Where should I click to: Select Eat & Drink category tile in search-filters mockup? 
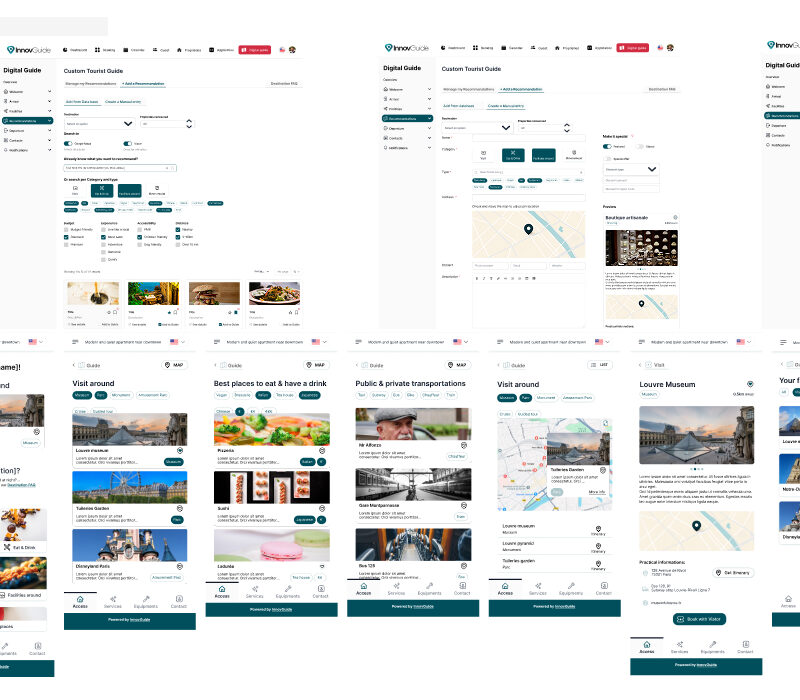(102, 190)
